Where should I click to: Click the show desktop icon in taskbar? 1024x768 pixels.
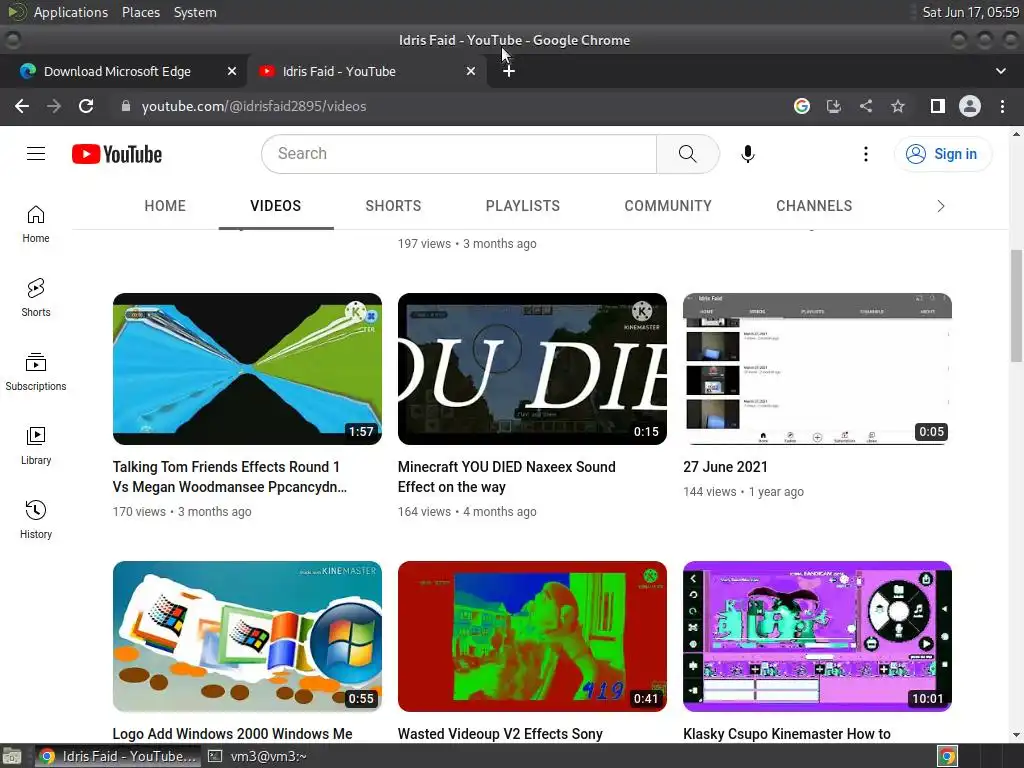[12, 756]
